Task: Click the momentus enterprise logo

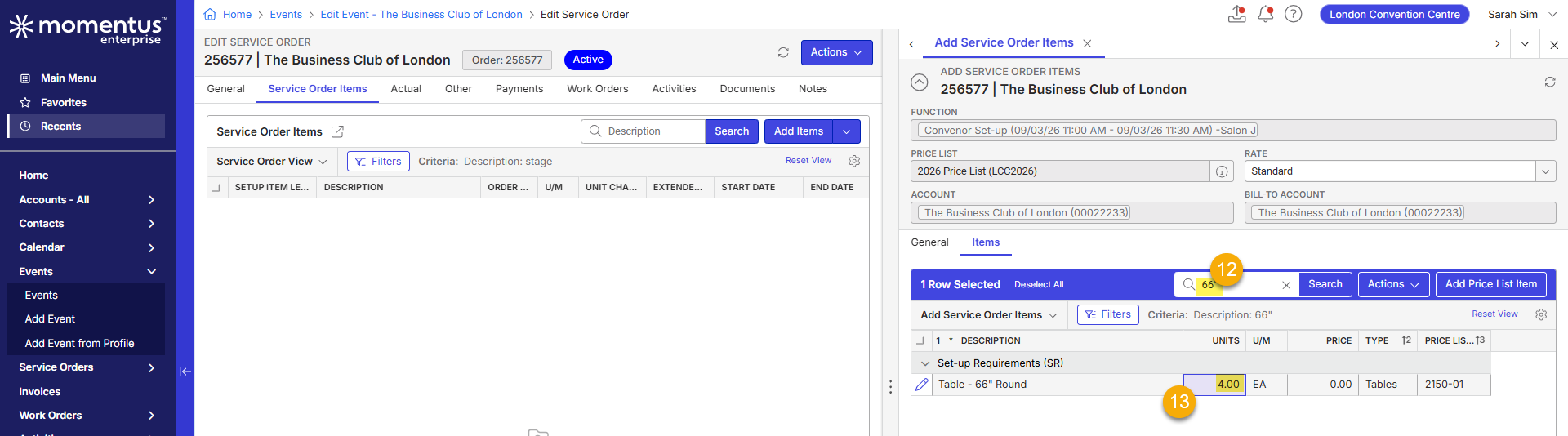Action: [x=88, y=29]
